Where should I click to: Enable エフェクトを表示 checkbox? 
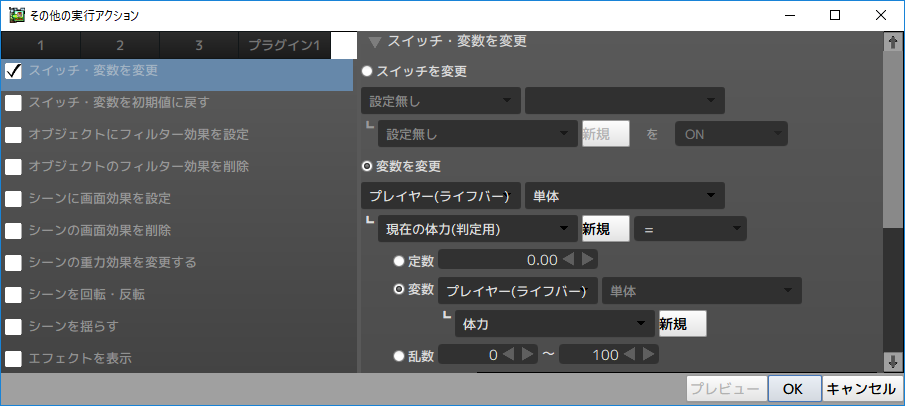coord(13,359)
